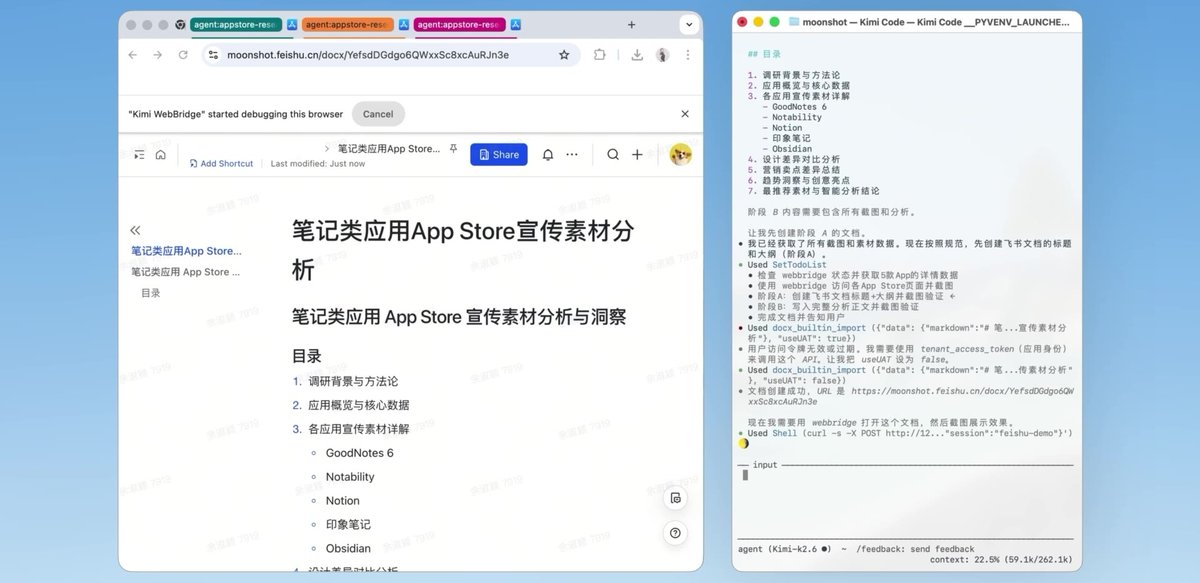Switch to the pink agent:appstore-rese tab group
Viewport: 1200px width, 583px height.
tap(459, 24)
